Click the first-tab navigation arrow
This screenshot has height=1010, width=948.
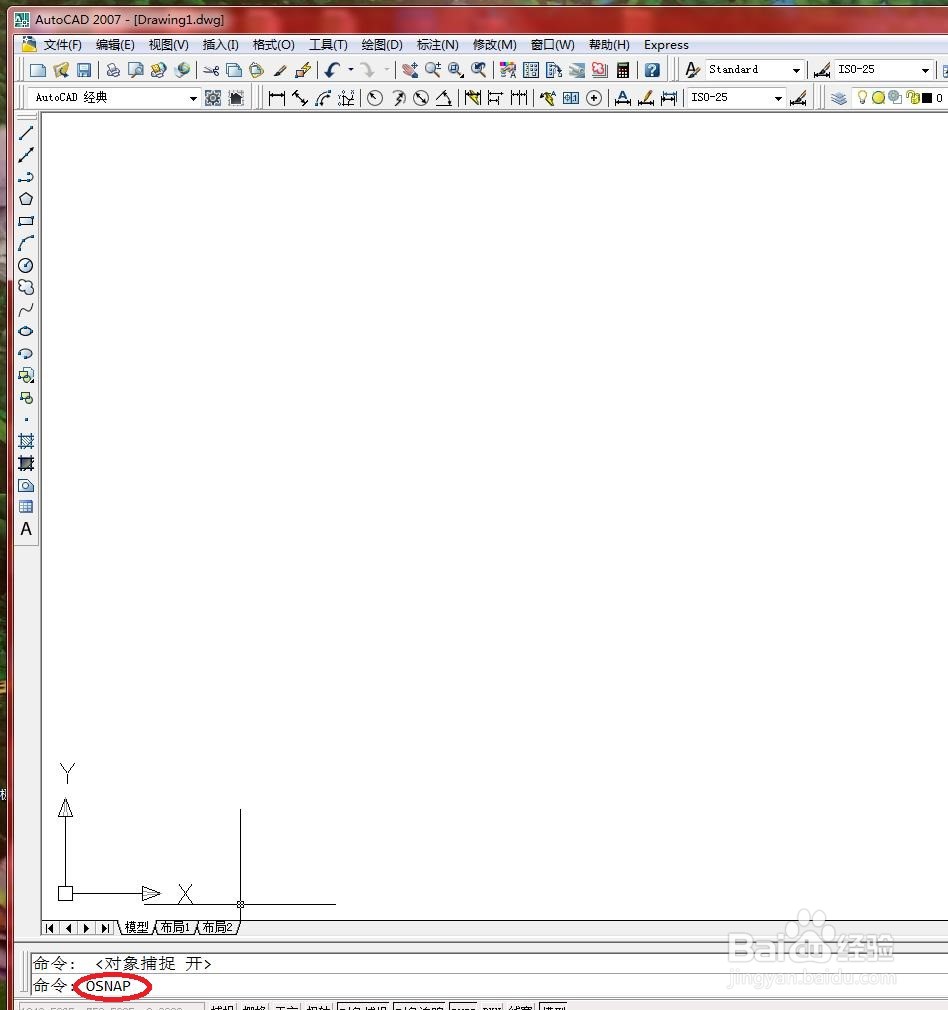50,928
